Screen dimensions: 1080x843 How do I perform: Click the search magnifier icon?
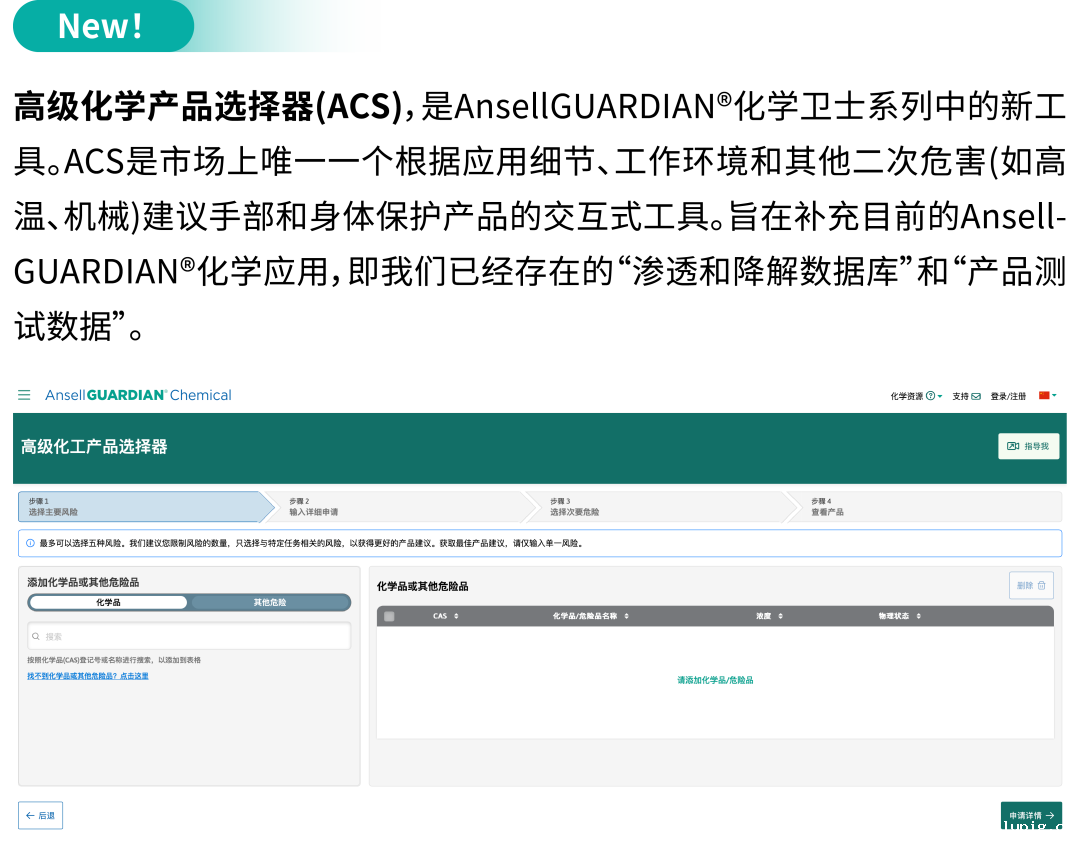click(37, 636)
